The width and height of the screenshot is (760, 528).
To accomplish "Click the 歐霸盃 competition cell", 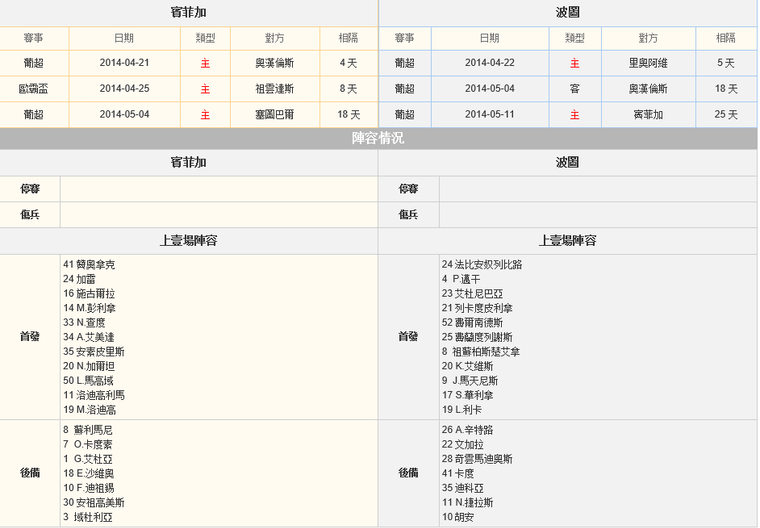I will tap(33, 89).
